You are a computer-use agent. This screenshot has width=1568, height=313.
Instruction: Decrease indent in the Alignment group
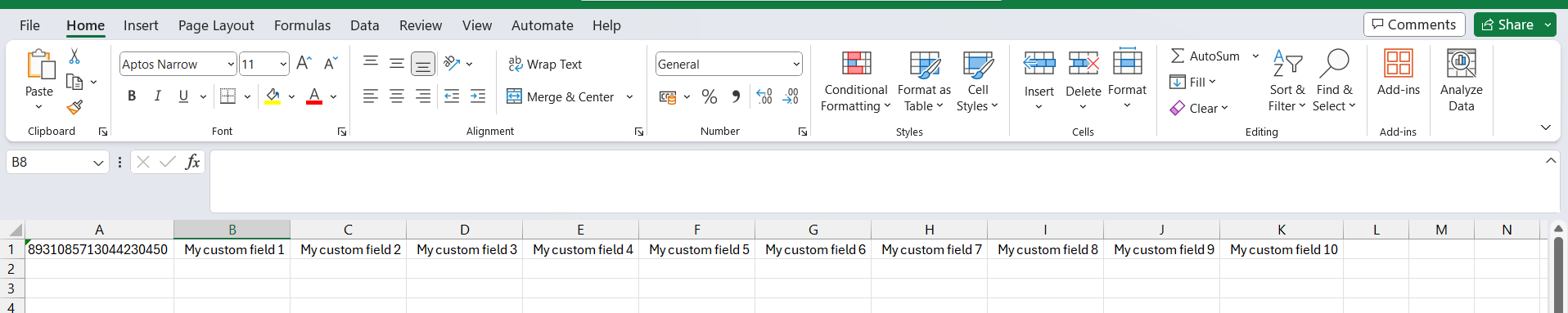pos(452,96)
